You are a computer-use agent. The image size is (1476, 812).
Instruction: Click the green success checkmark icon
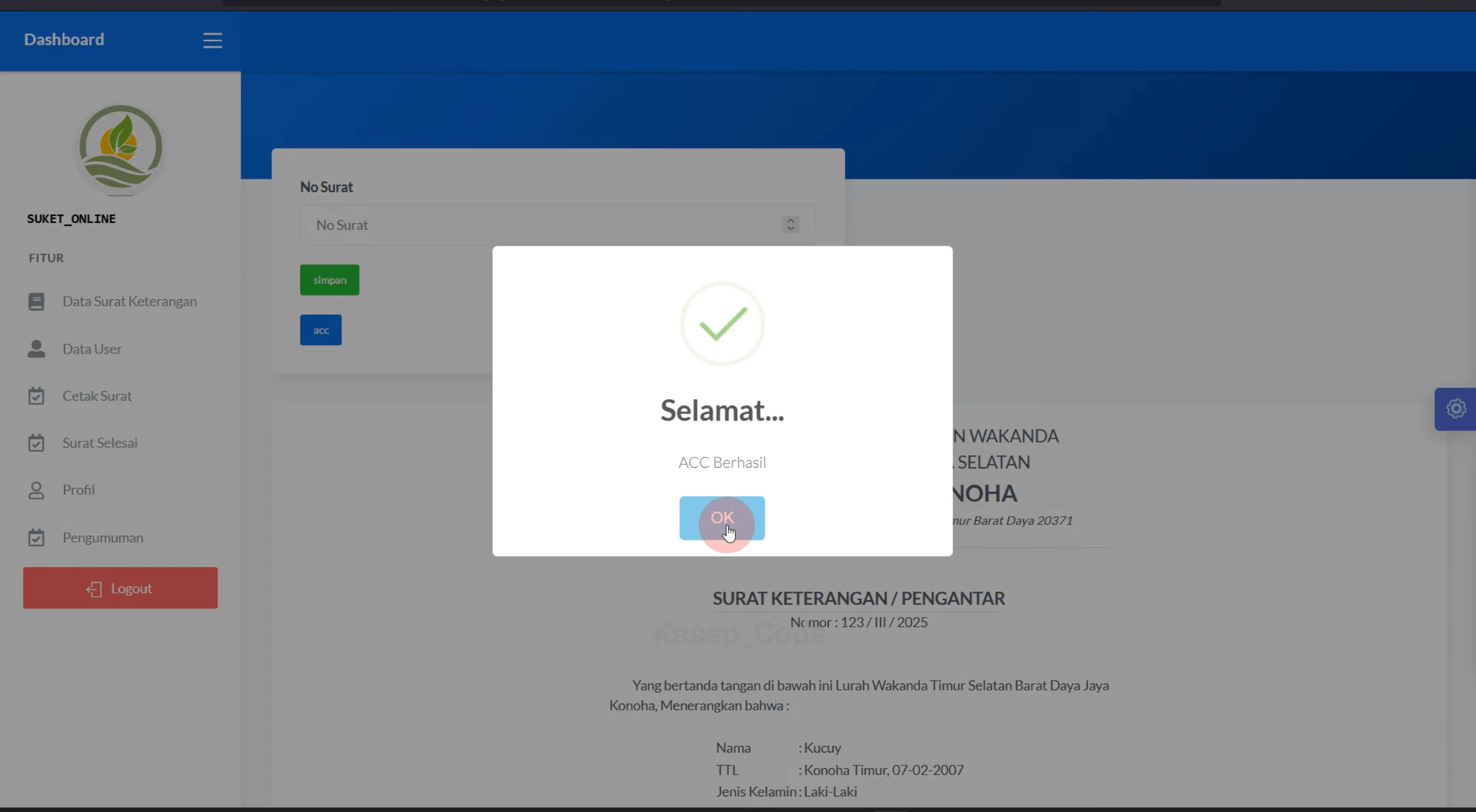pyautogui.click(x=723, y=324)
